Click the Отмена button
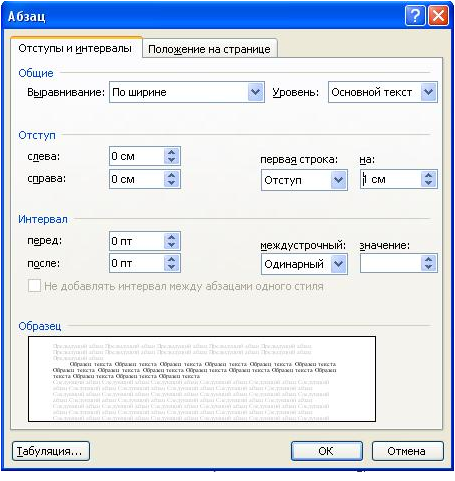 407,451
